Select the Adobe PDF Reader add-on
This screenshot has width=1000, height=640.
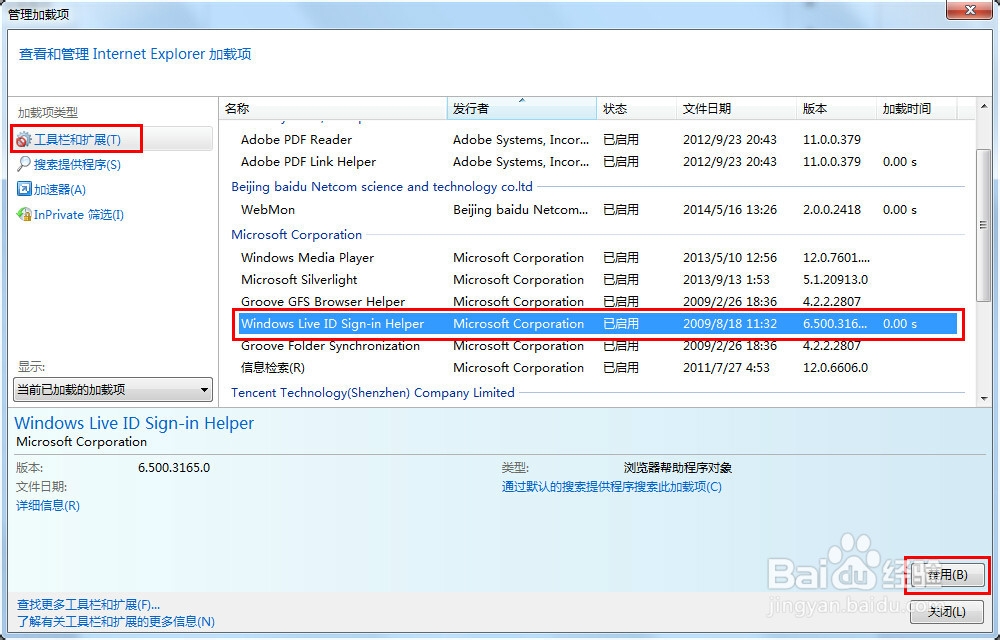297,139
